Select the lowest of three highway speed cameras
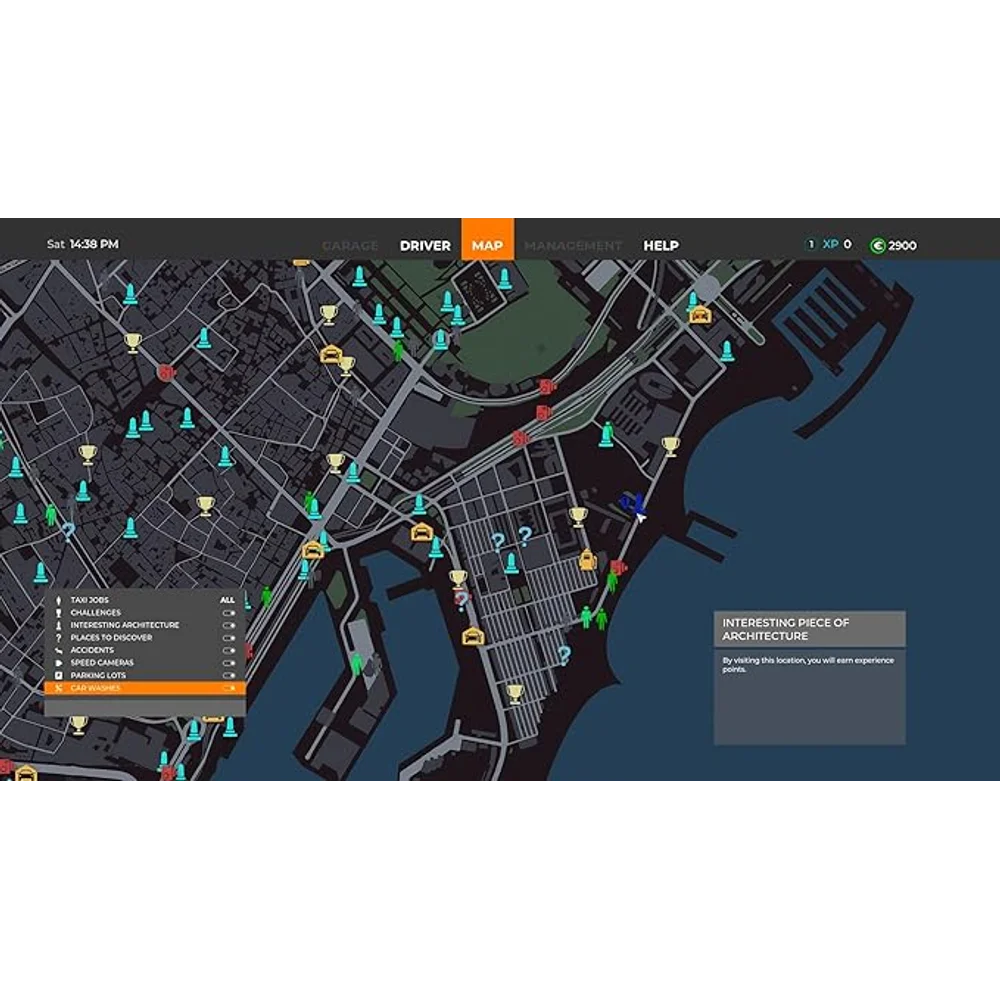Screen dimensions: 1000x1000 [x=521, y=438]
